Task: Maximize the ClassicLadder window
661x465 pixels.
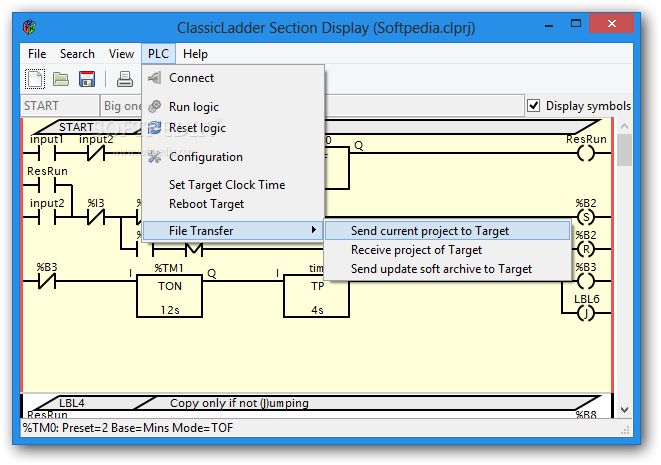Action: pos(576,24)
